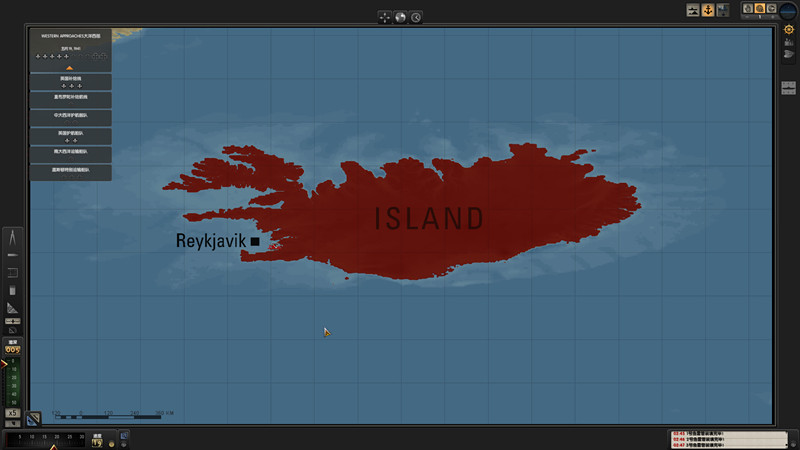This screenshot has width=800, height=450.
Task: Click the ship wheel helm icon
Action: 788,29
